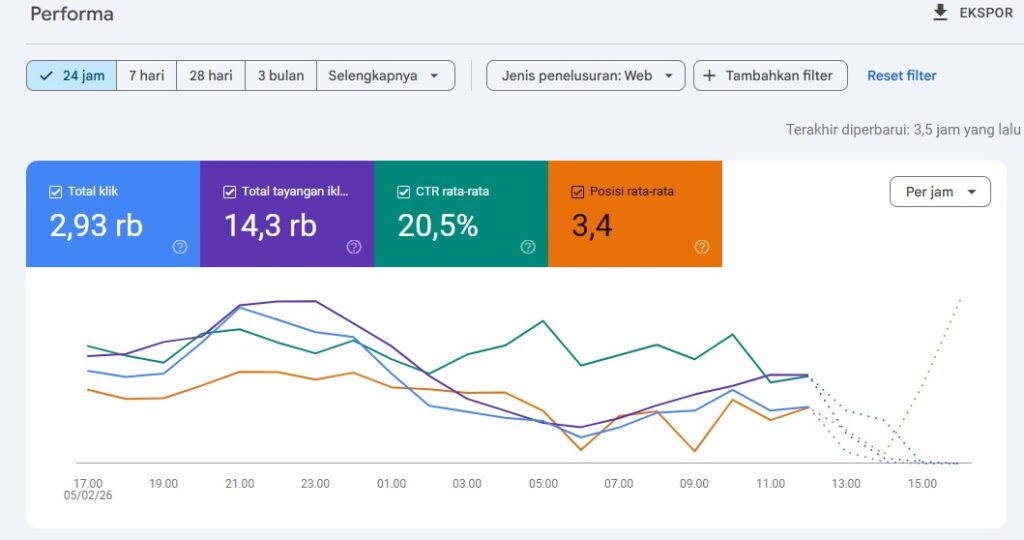Open the help icon on Total tayangan card
Image resolution: width=1024 pixels, height=540 pixels.
pyautogui.click(x=354, y=247)
